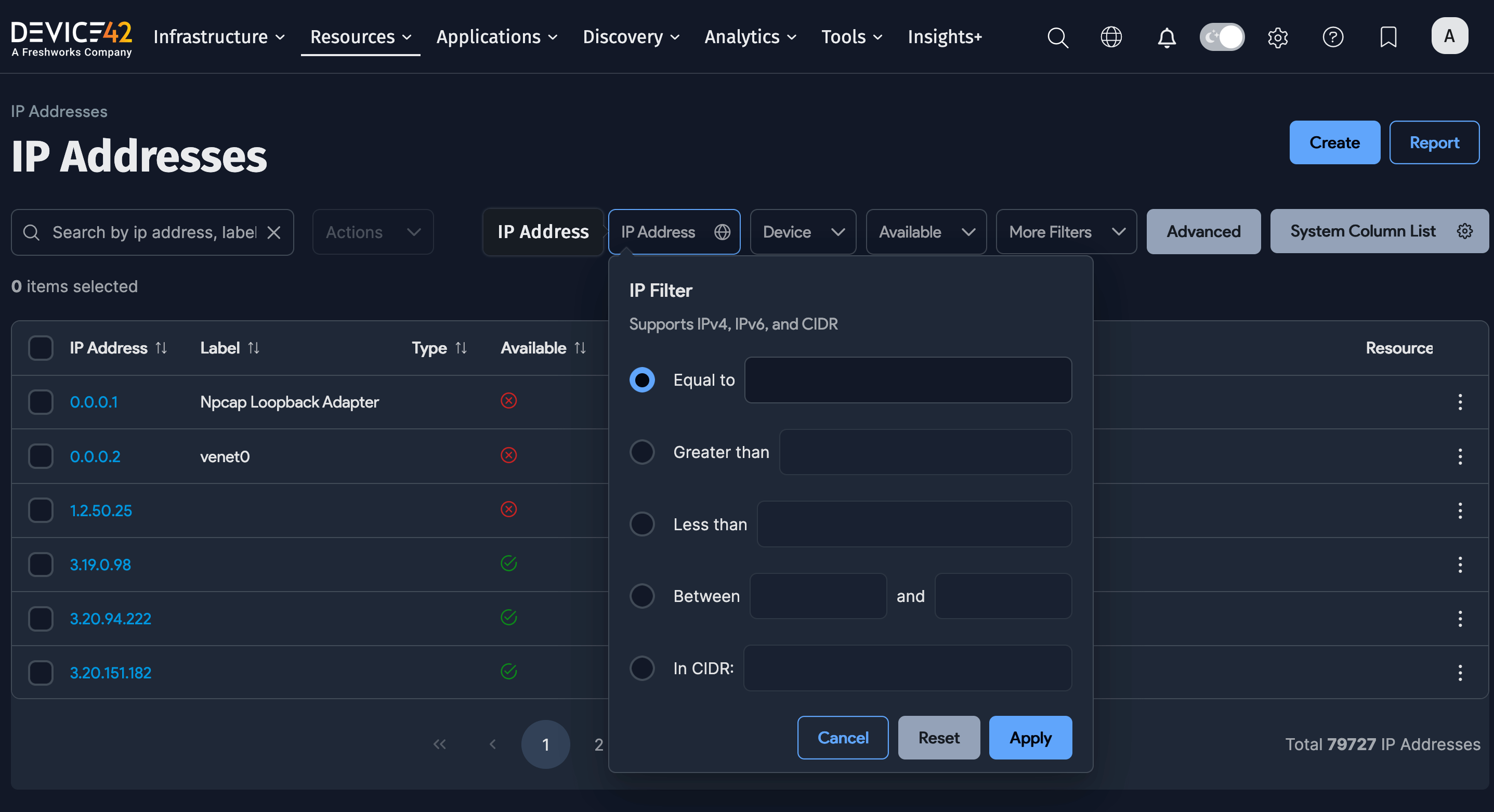Open the help question mark menu
Screen dimensions: 1494x812
pyautogui.click(x=1333, y=37)
